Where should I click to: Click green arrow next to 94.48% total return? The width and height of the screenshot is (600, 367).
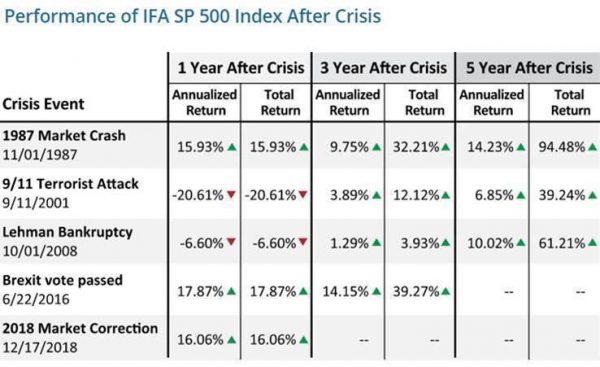(592, 147)
